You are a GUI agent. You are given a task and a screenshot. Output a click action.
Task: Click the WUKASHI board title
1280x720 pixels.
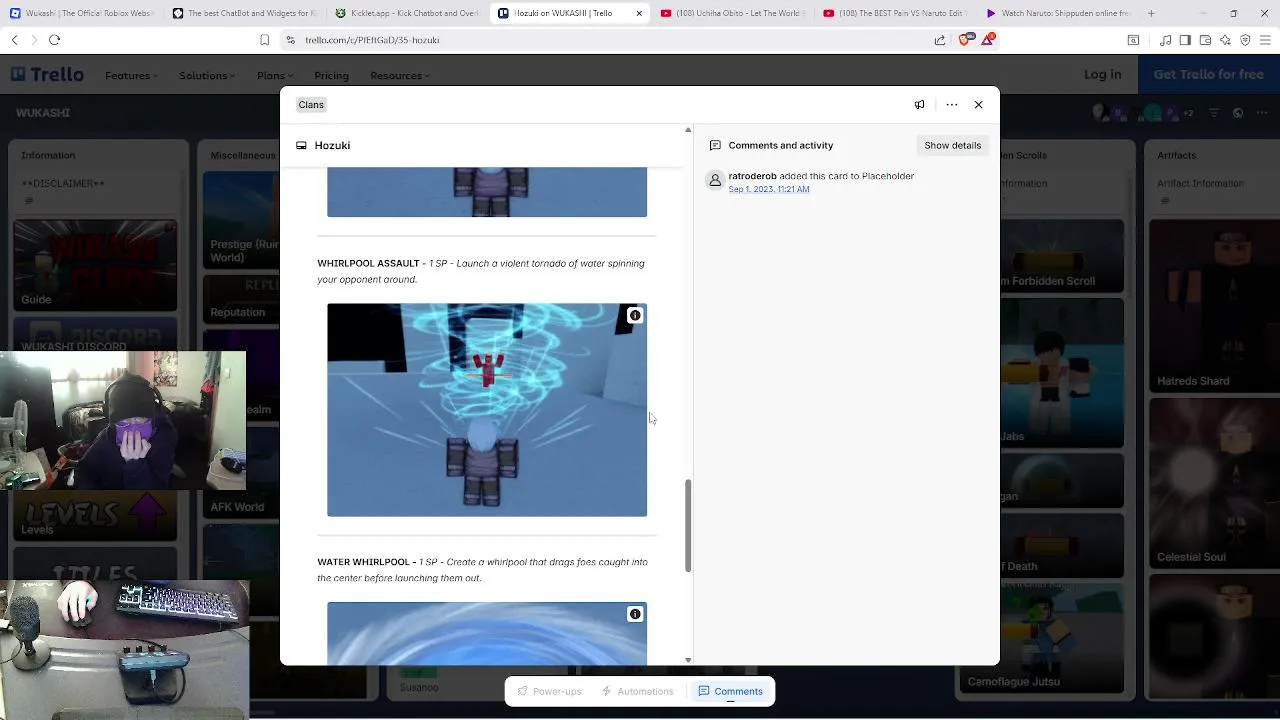(43, 113)
